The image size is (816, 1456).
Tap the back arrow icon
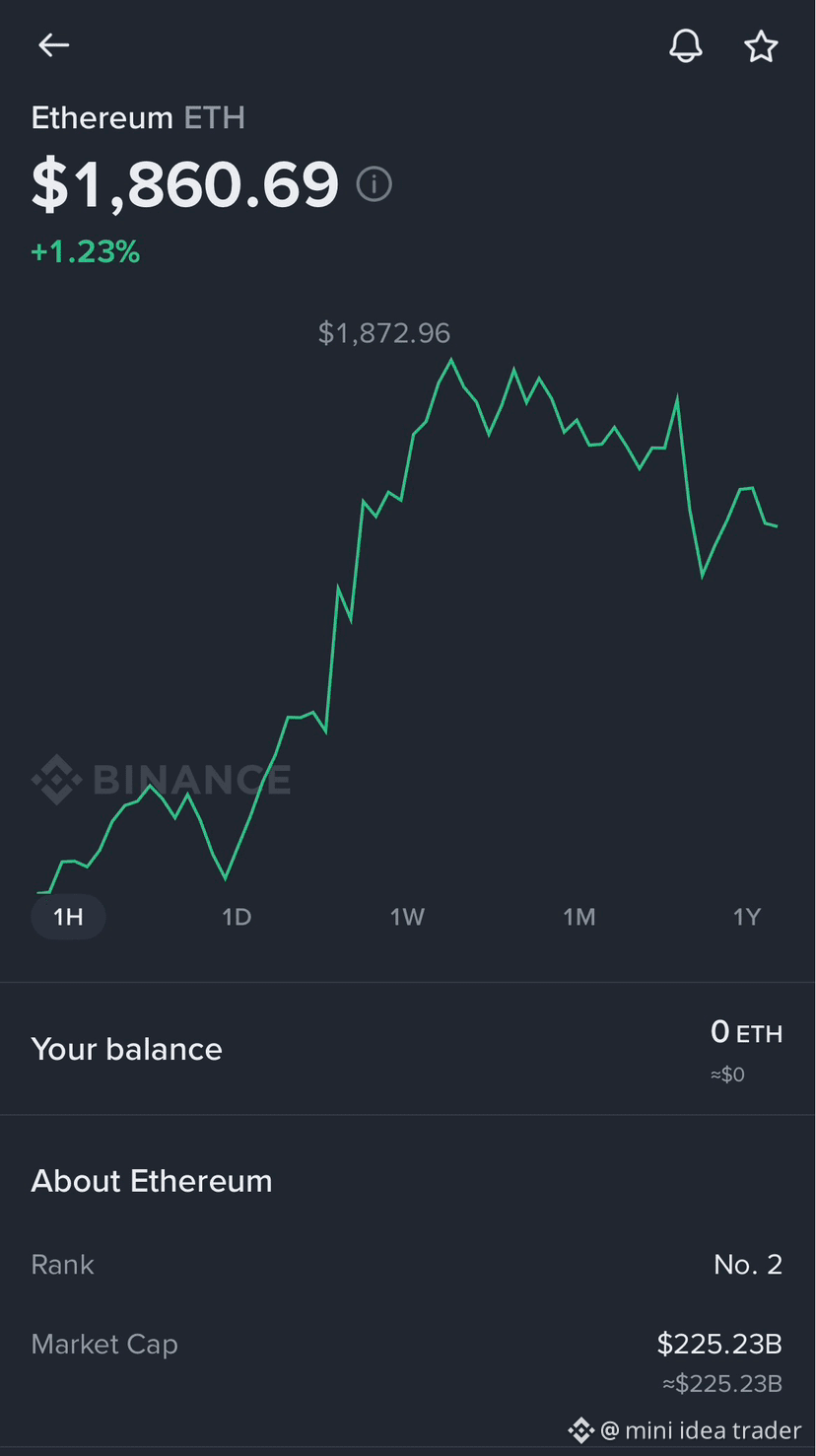coord(53,45)
